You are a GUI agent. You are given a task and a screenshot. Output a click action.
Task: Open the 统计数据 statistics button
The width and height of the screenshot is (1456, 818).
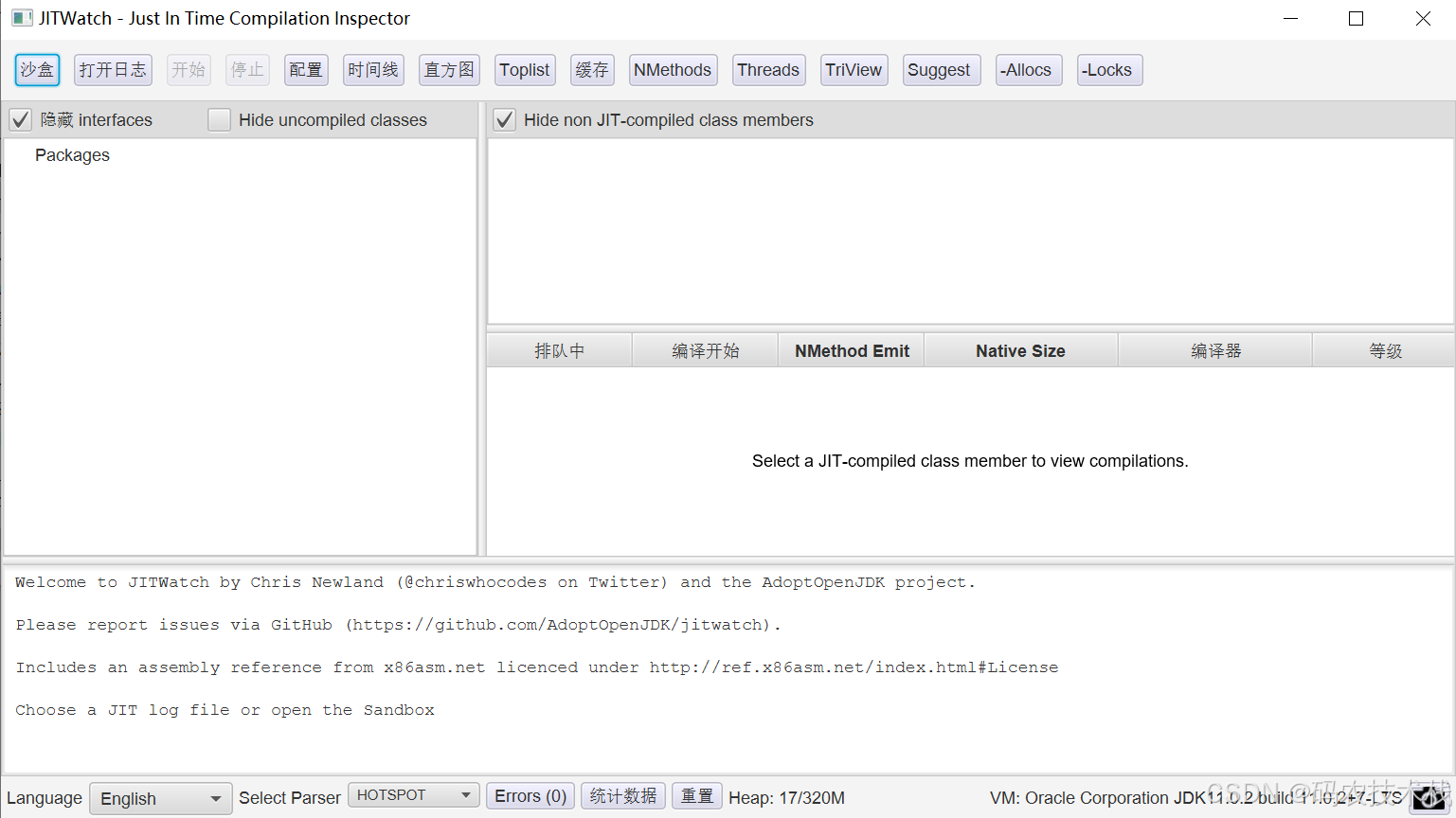tap(623, 796)
